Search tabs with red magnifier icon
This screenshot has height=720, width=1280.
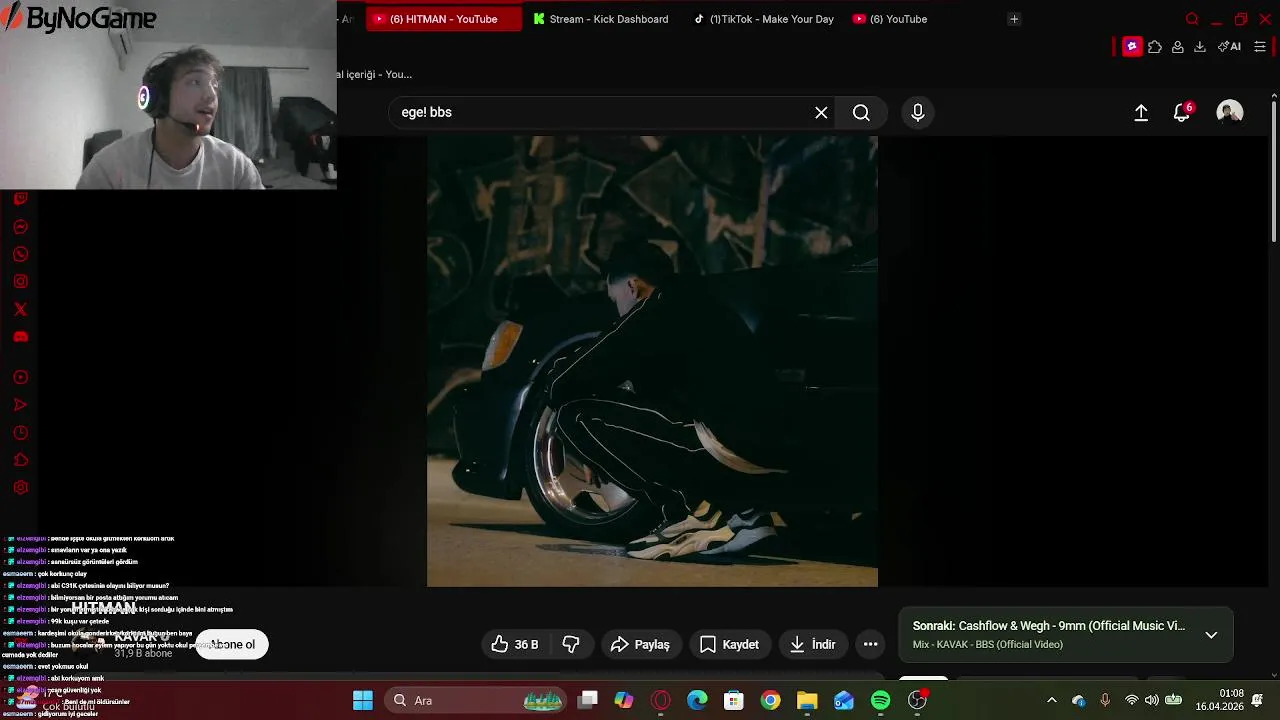1192,19
